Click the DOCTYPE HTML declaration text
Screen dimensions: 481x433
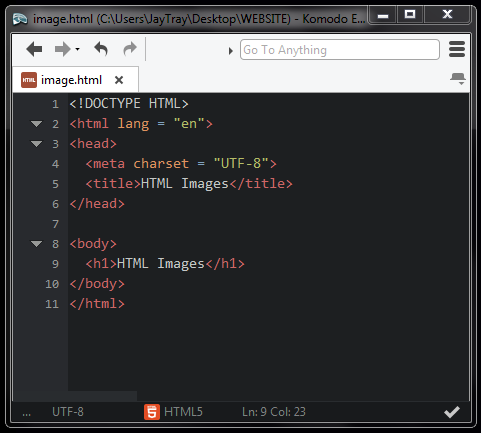pos(129,104)
